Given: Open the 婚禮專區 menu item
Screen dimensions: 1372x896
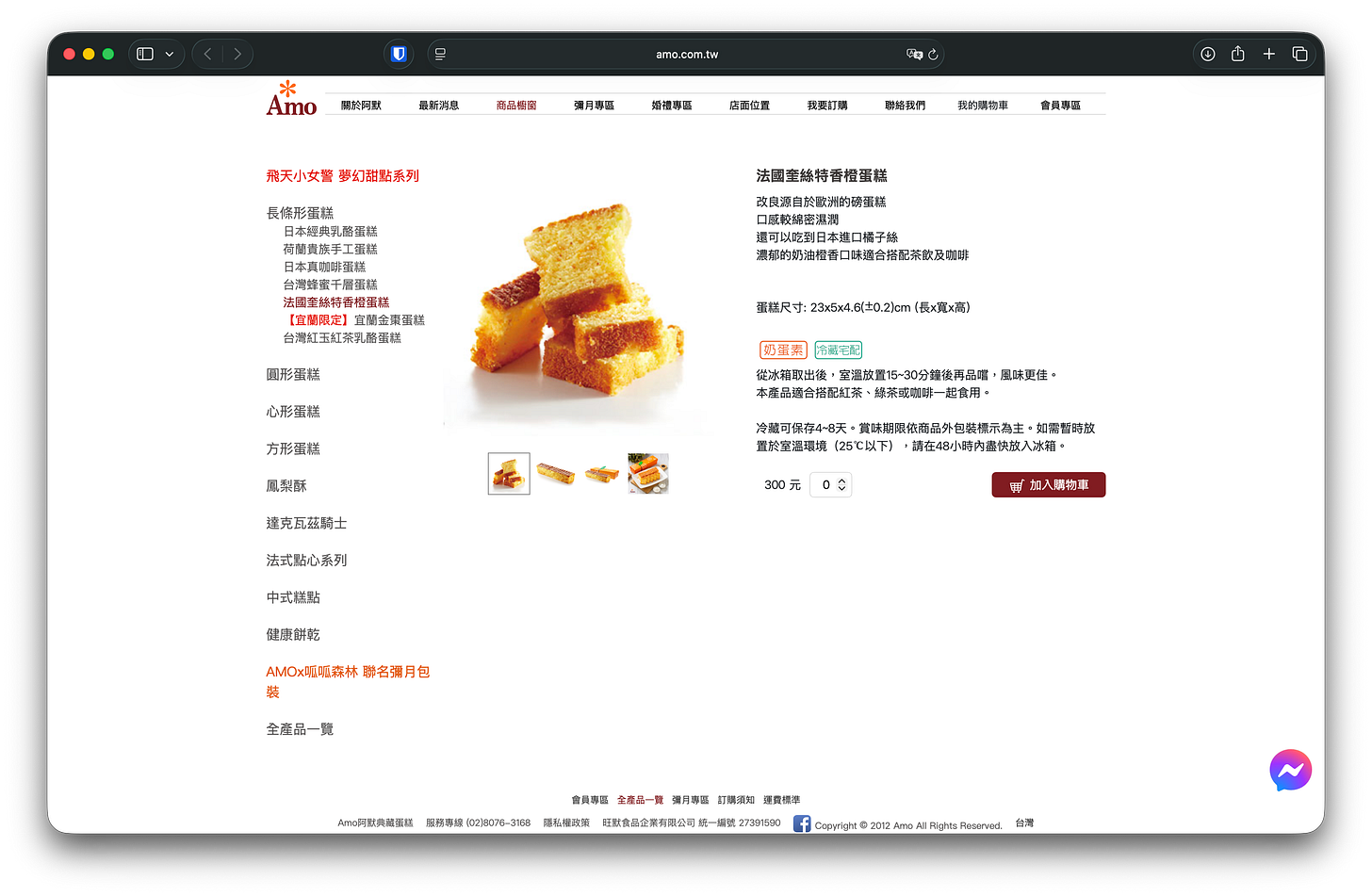Looking at the screenshot, I should [672, 106].
